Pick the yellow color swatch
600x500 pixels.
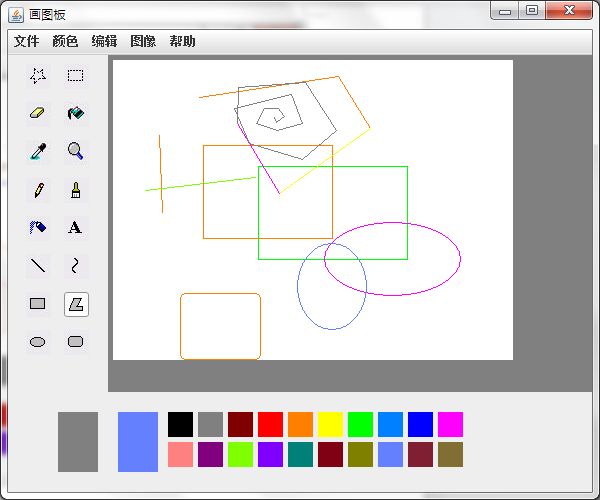(x=331, y=424)
